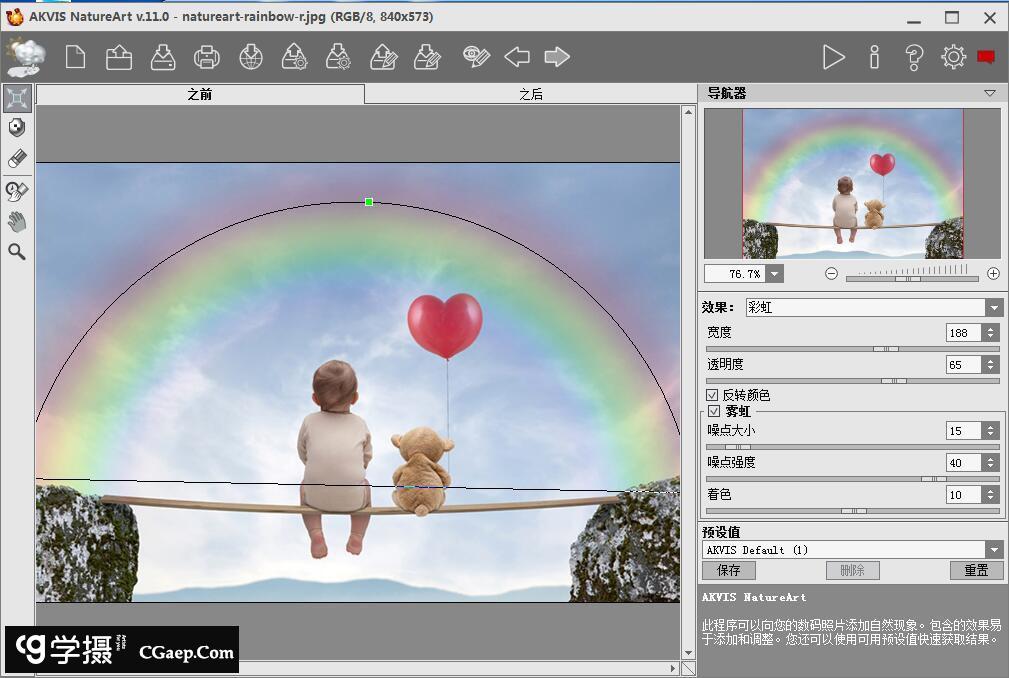Image resolution: width=1009 pixels, height=678 pixels.
Task: Open the program info icon
Action: [x=874, y=57]
